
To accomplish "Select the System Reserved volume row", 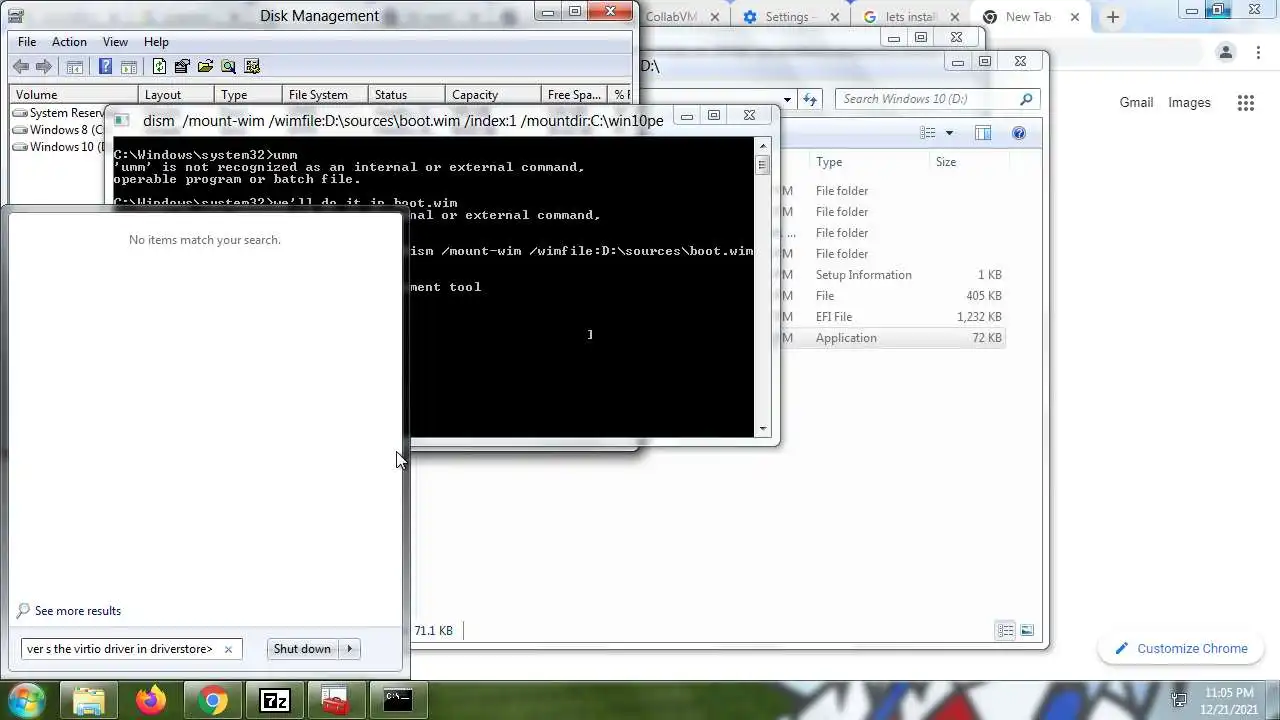I will tap(59, 113).
